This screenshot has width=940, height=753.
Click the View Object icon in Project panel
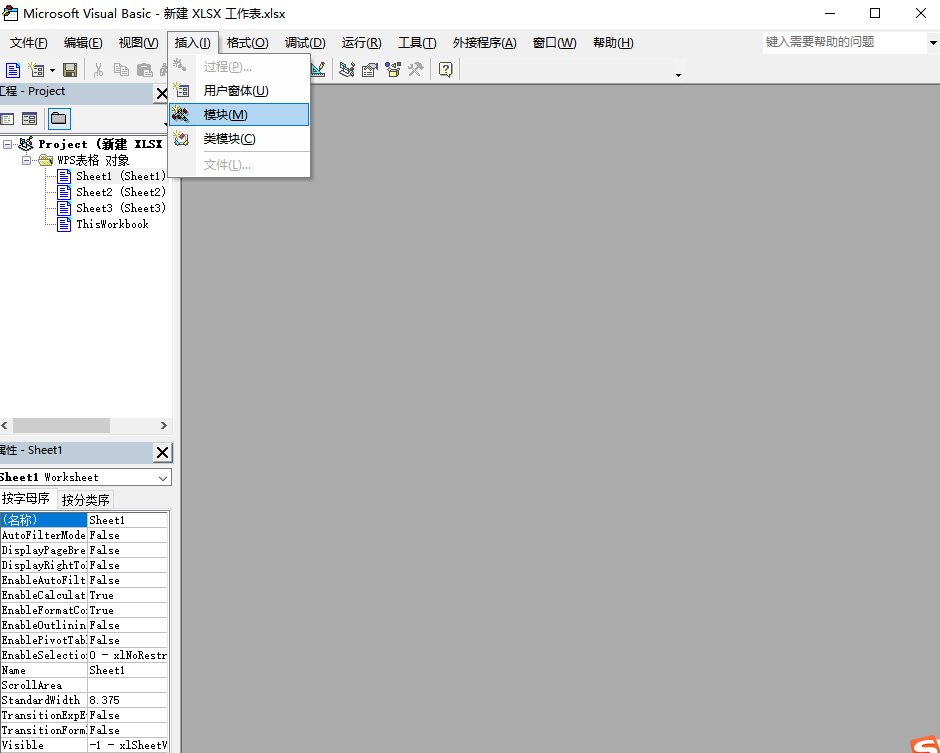click(x=29, y=119)
